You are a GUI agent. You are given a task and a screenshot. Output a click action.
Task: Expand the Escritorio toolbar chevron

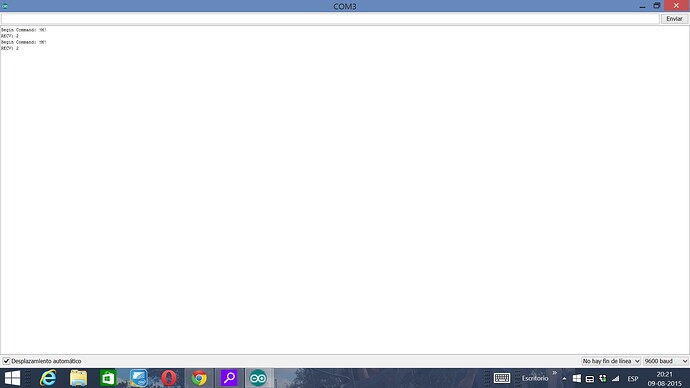[x=554, y=373]
